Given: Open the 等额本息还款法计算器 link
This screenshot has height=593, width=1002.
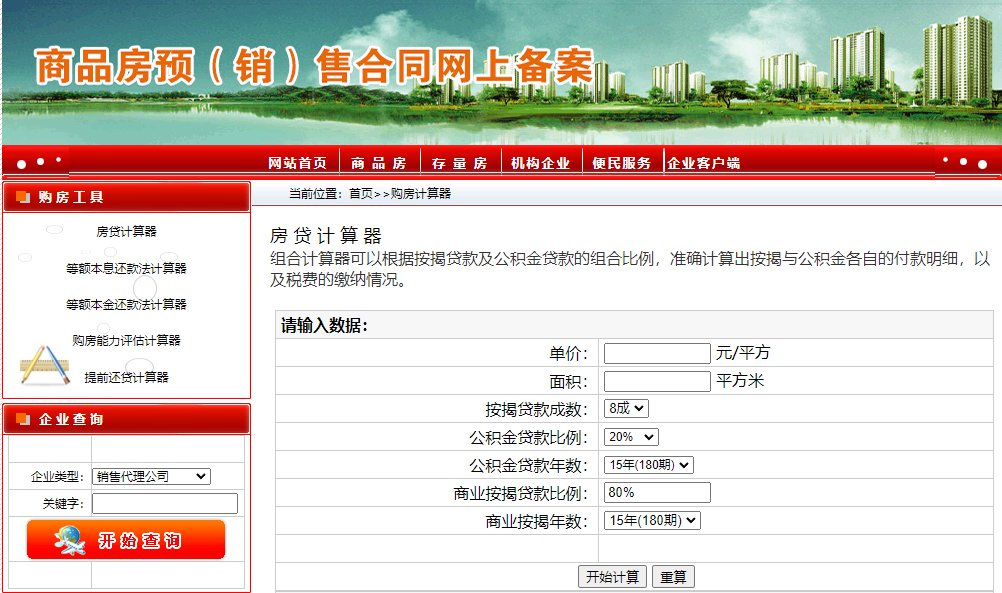Looking at the screenshot, I should coord(126,268).
